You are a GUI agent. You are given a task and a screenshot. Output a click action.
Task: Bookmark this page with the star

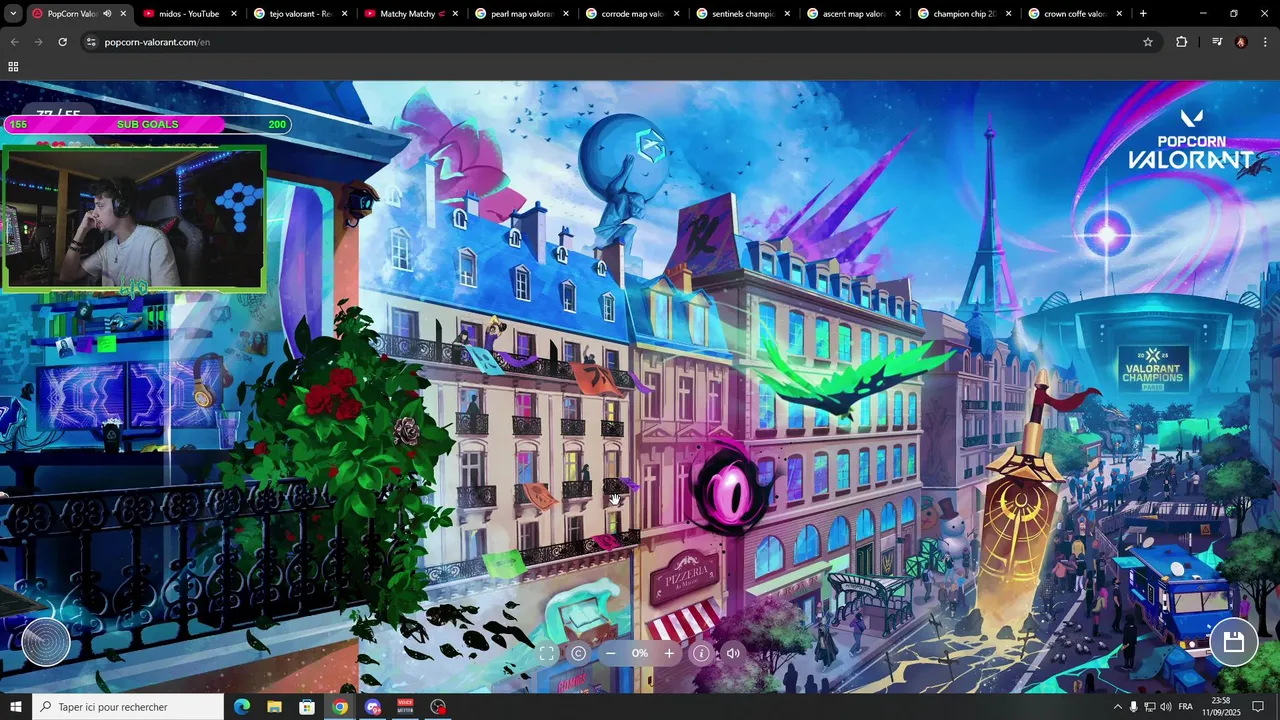(1148, 42)
